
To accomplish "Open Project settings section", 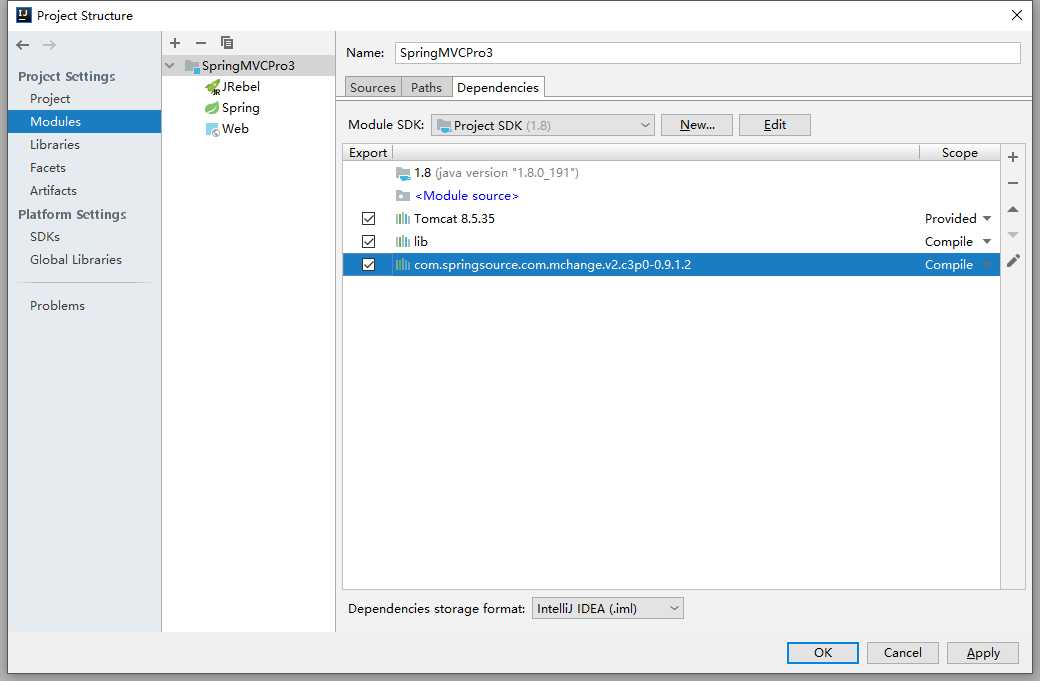I will tap(50, 99).
